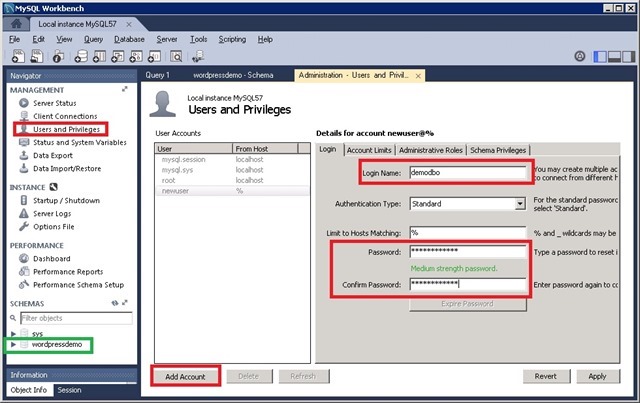640x403 pixels.
Task: Toggle the bottom output panel visibility
Action: click(614, 56)
